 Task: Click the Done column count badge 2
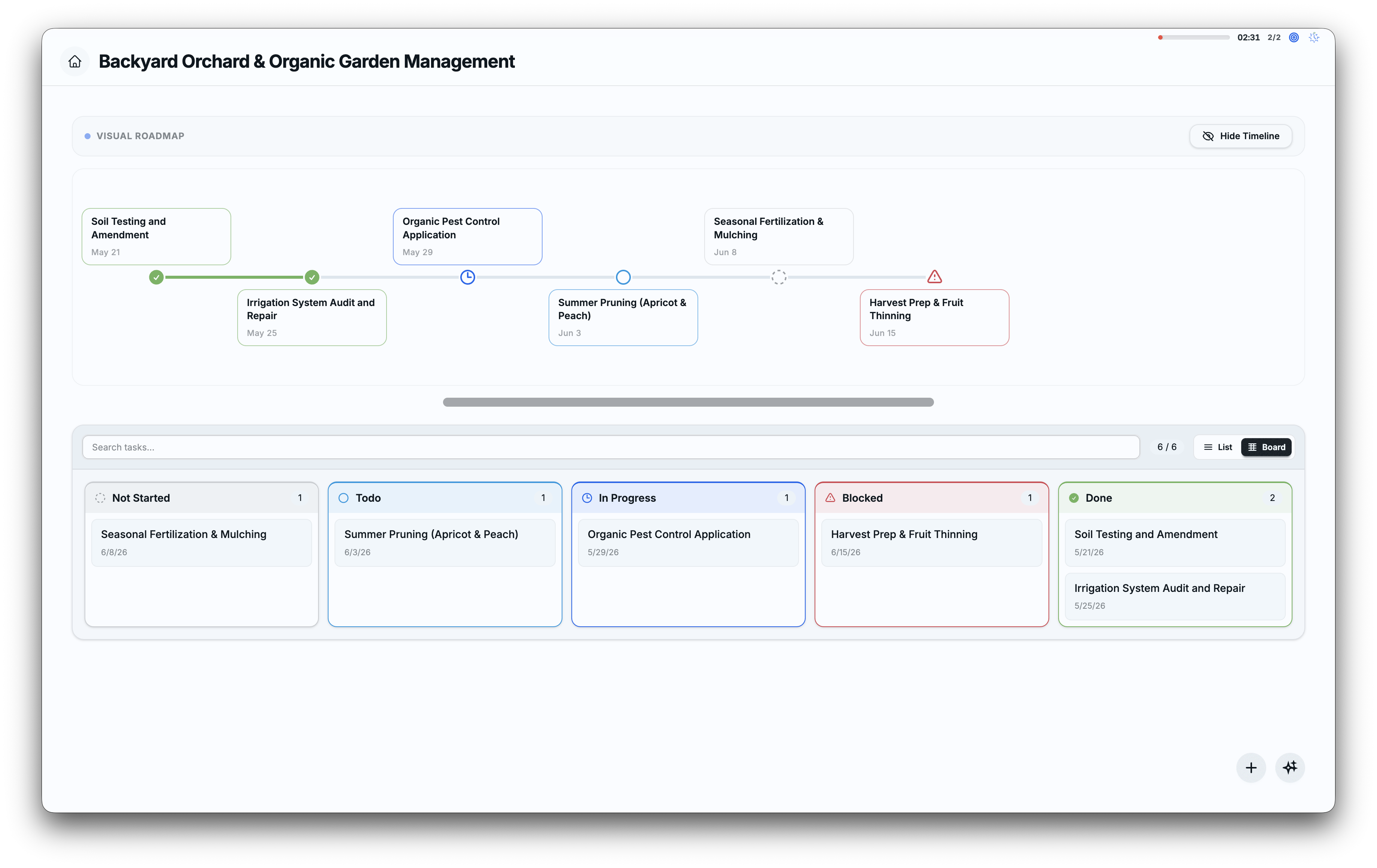click(1272, 498)
